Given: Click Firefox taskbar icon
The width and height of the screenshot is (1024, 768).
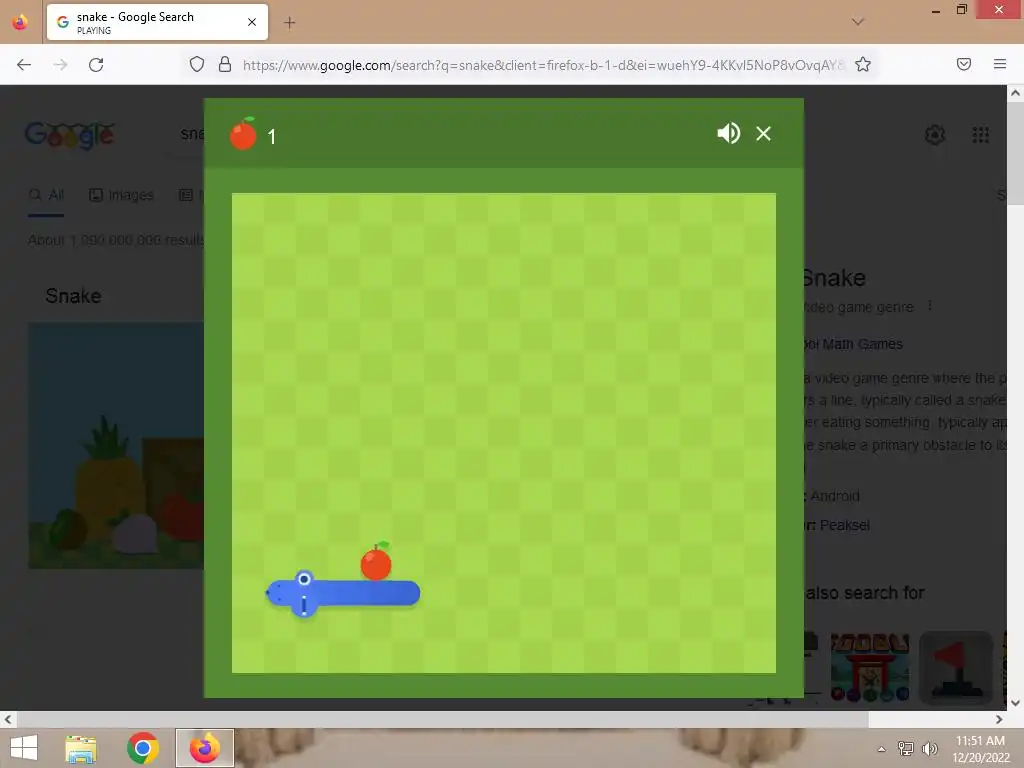Looking at the screenshot, I should click(x=204, y=748).
